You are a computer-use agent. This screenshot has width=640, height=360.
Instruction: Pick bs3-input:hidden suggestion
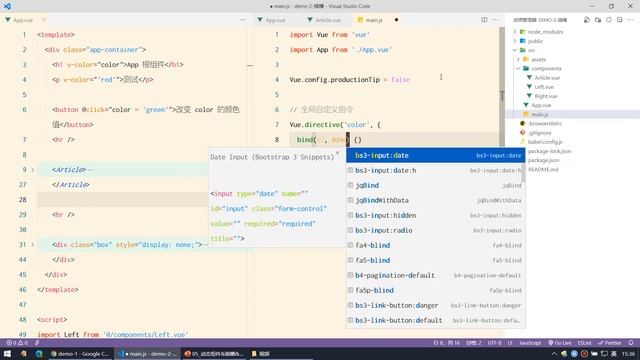tap(436, 215)
